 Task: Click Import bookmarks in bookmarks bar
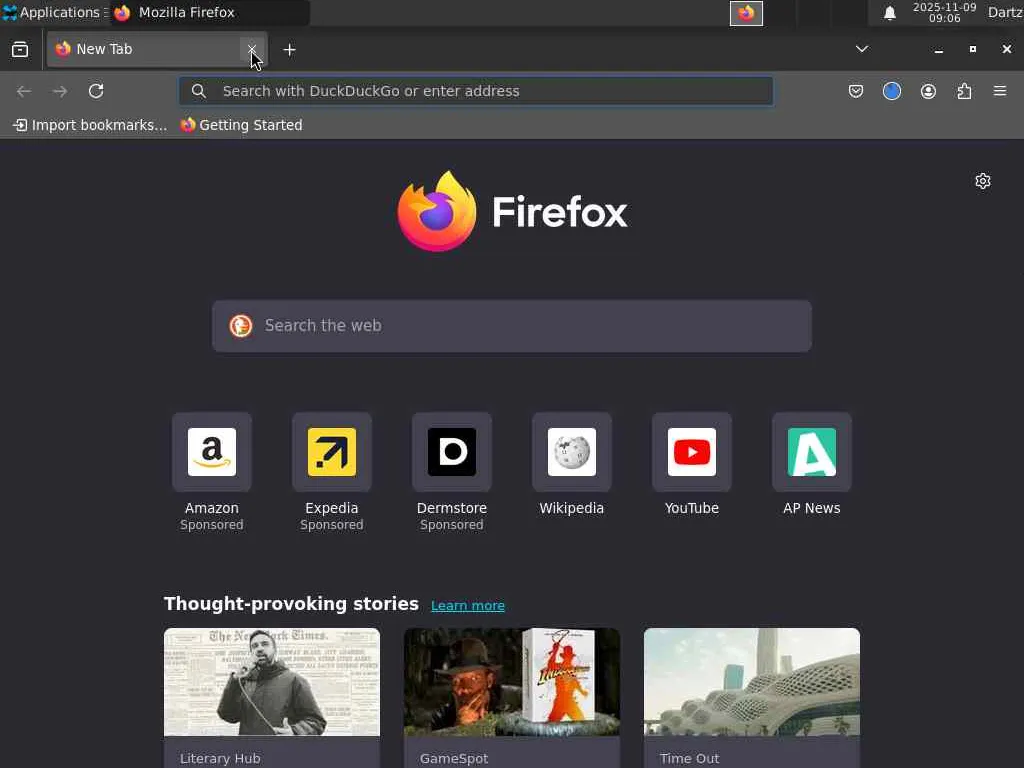(x=90, y=125)
